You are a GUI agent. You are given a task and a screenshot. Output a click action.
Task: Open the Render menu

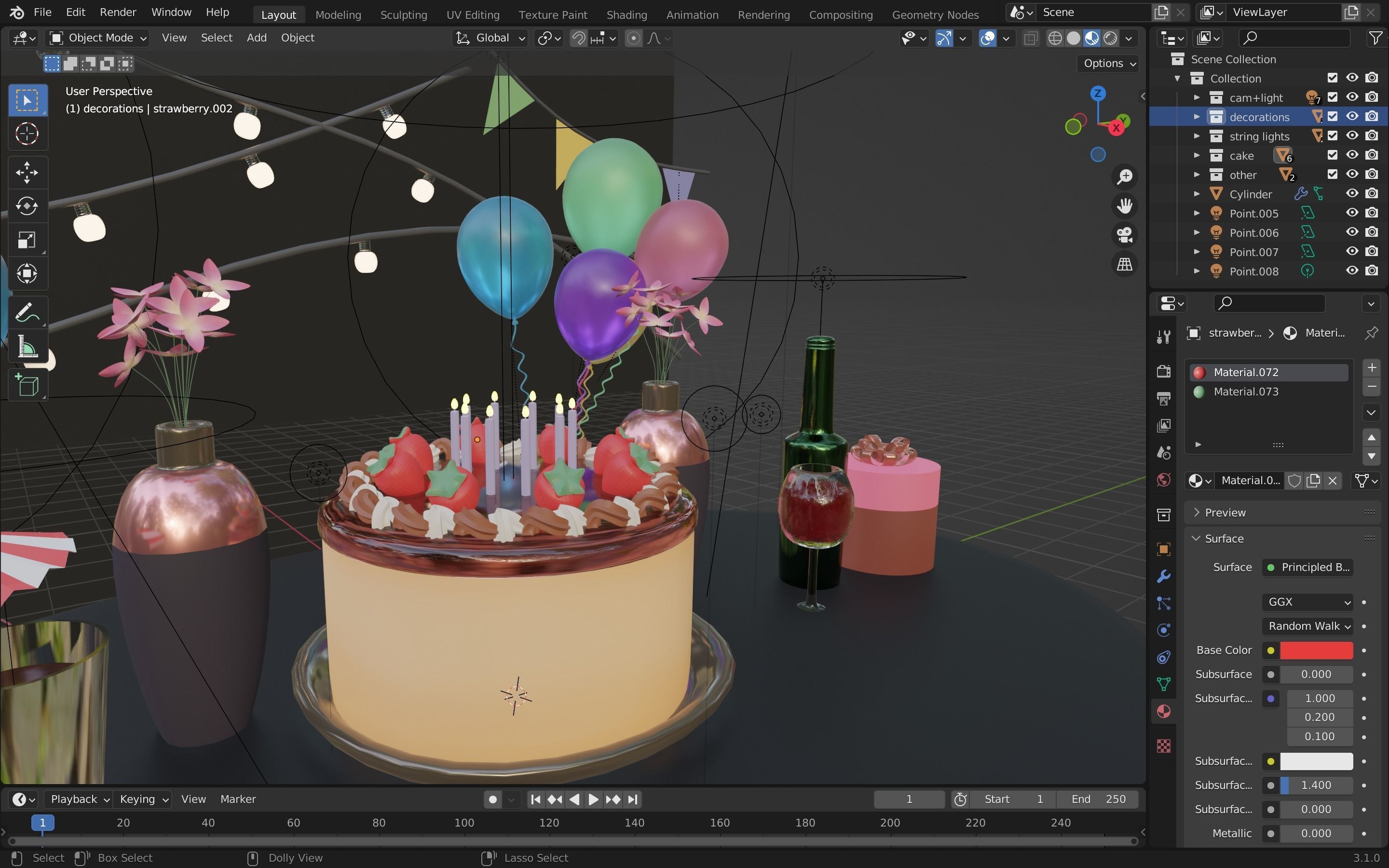pos(118,12)
